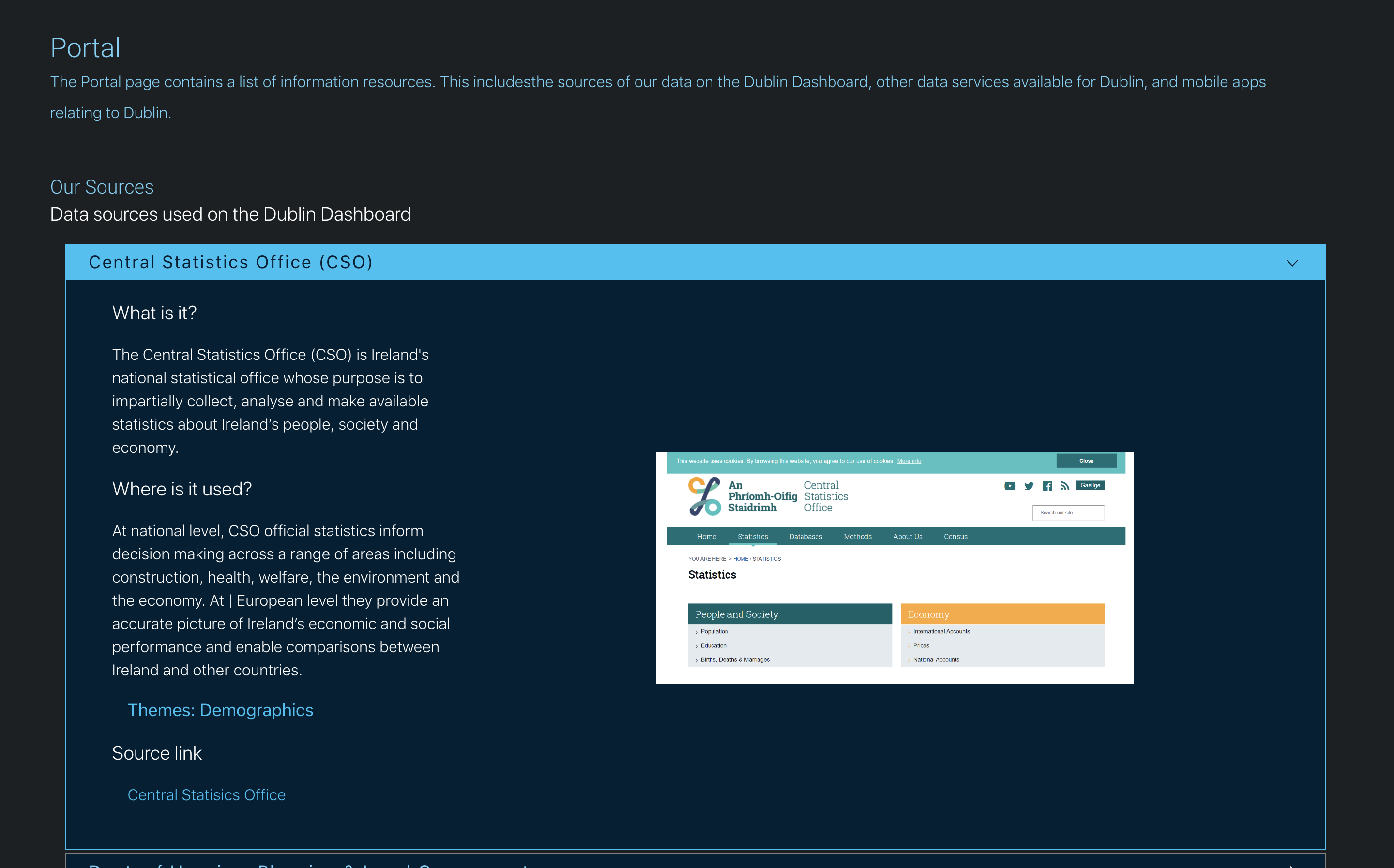Open the Census menu item
Screen dimensions: 1394x868
[955, 536]
